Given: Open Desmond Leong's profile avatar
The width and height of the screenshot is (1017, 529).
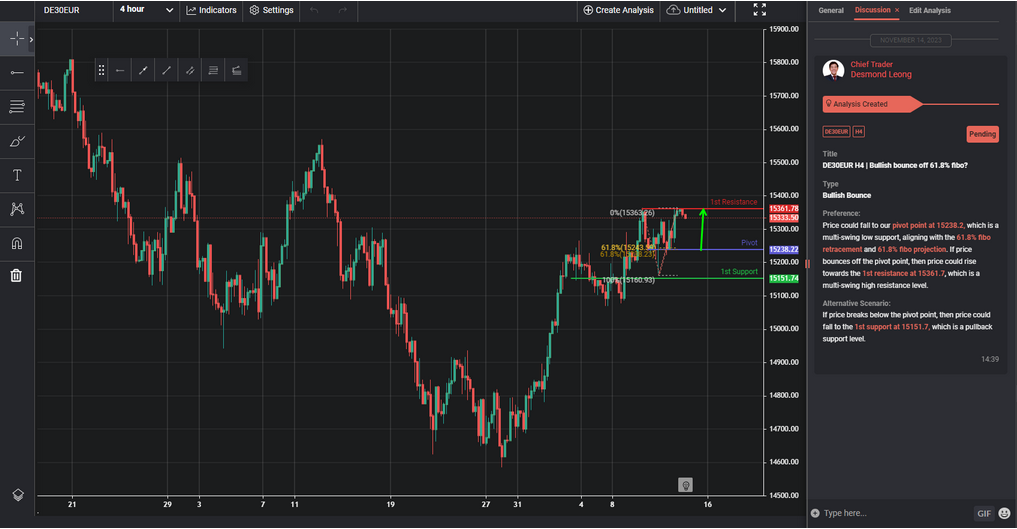Looking at the screenshot, I should pyautogui.click(x=833, y=69).
